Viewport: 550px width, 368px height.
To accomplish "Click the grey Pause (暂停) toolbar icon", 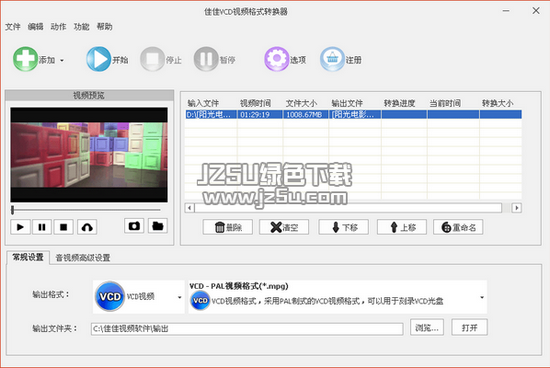I will (206, 59).
